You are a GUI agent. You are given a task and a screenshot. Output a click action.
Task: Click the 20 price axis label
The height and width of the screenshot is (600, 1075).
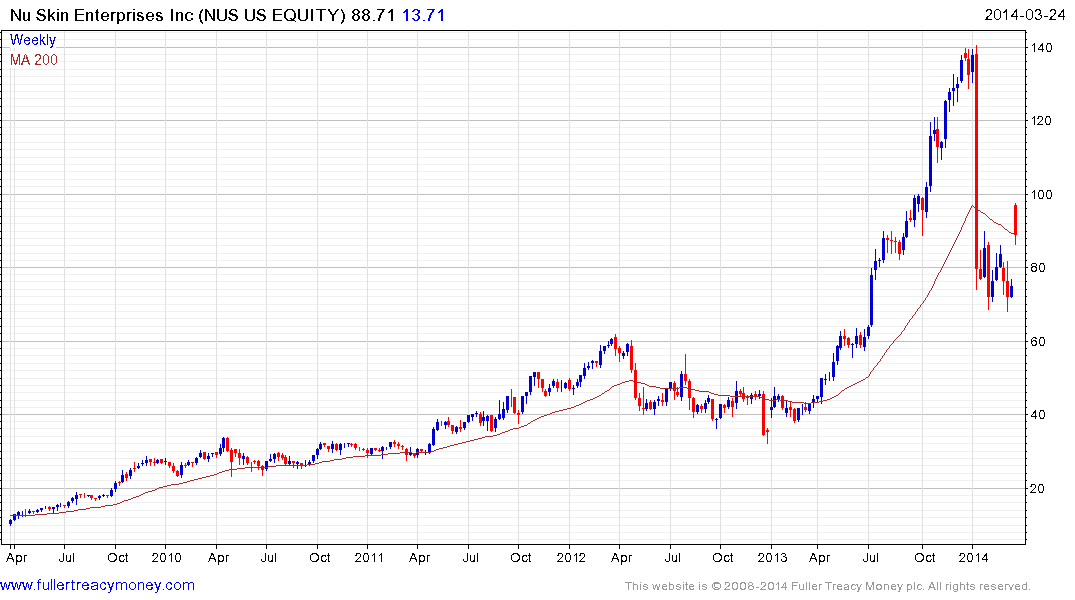pyautogui.click(x=1038, y=488)
